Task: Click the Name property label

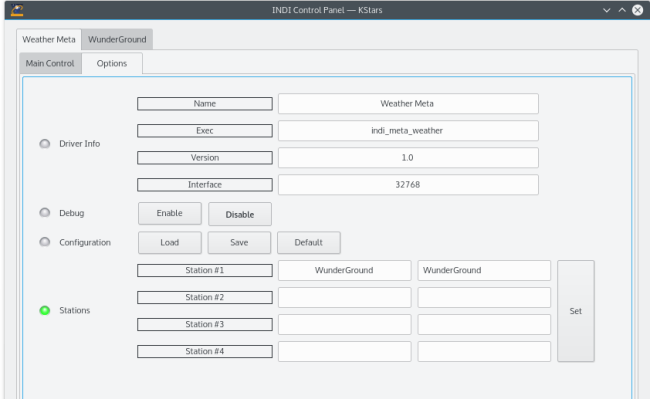Action: (x=205, y=104)
